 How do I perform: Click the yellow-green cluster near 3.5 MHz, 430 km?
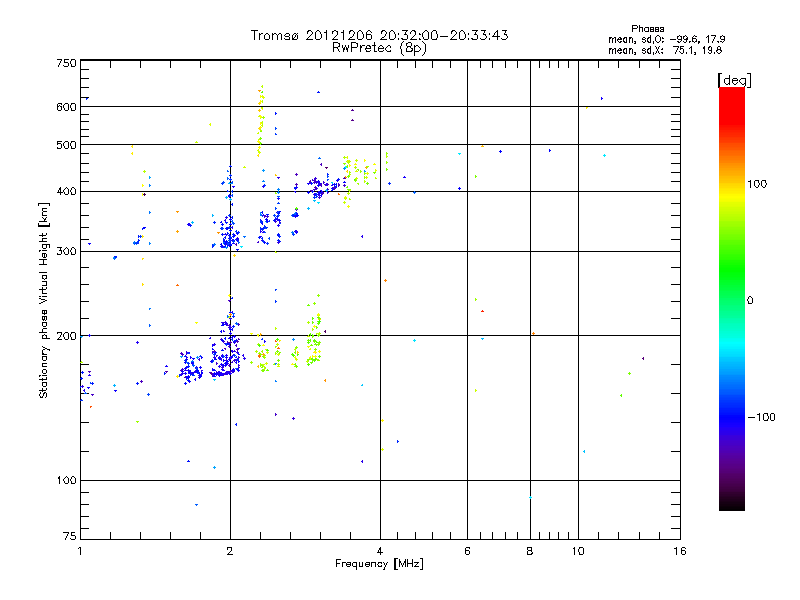[x=358, y=173]
